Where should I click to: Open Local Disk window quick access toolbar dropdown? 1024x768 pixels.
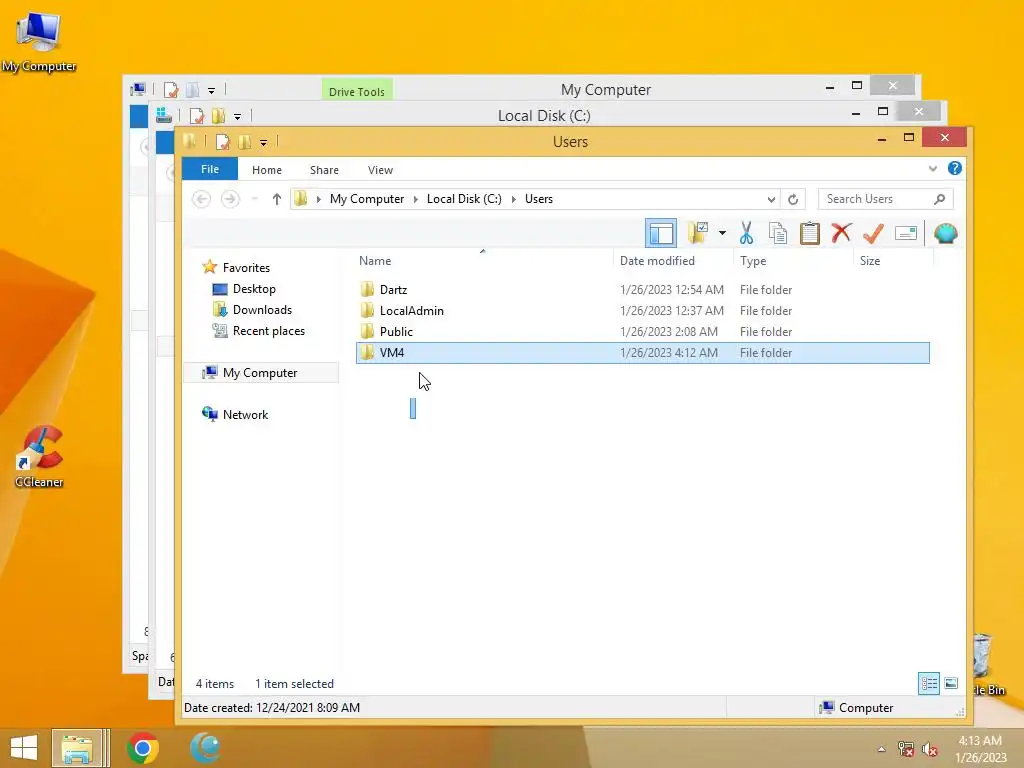[x=237, y=116]
